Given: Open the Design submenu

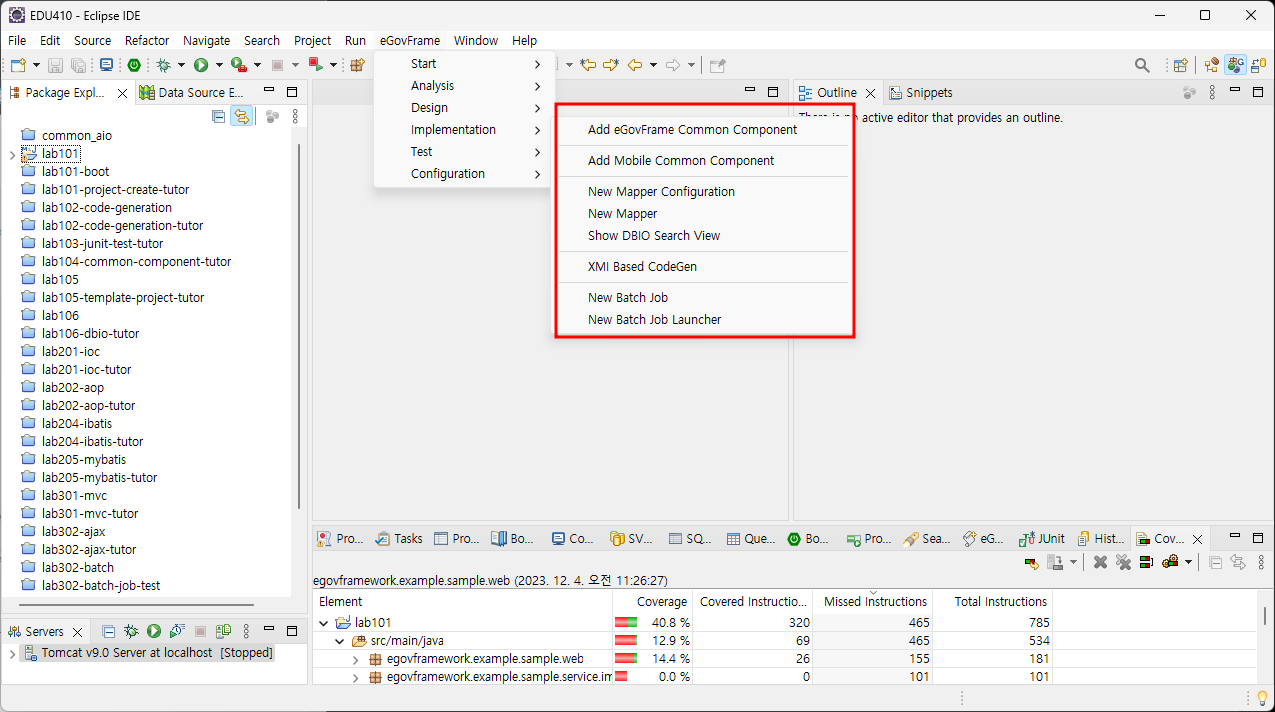Looking at the screenshot, I should [464, 108].
